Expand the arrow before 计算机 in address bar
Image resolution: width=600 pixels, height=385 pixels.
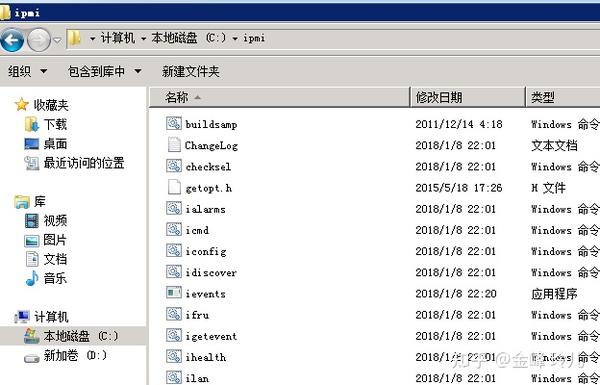92,39
